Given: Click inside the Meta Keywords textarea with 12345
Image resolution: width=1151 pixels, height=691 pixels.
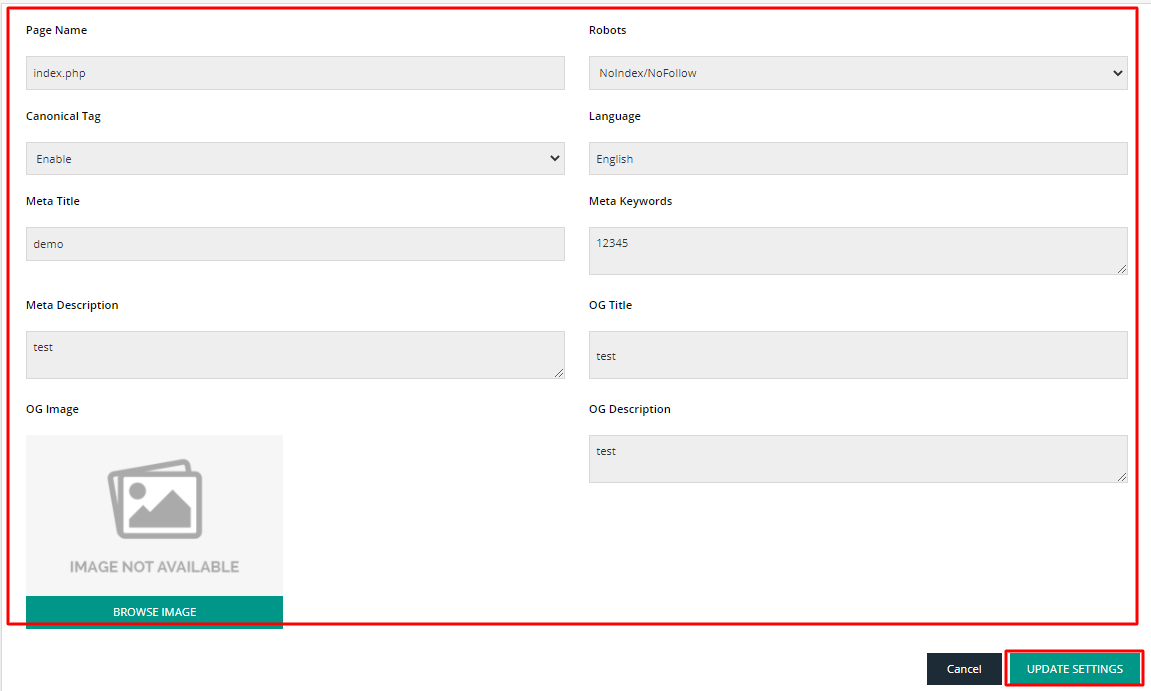Looking at the screenshot, I should (858, 250).
